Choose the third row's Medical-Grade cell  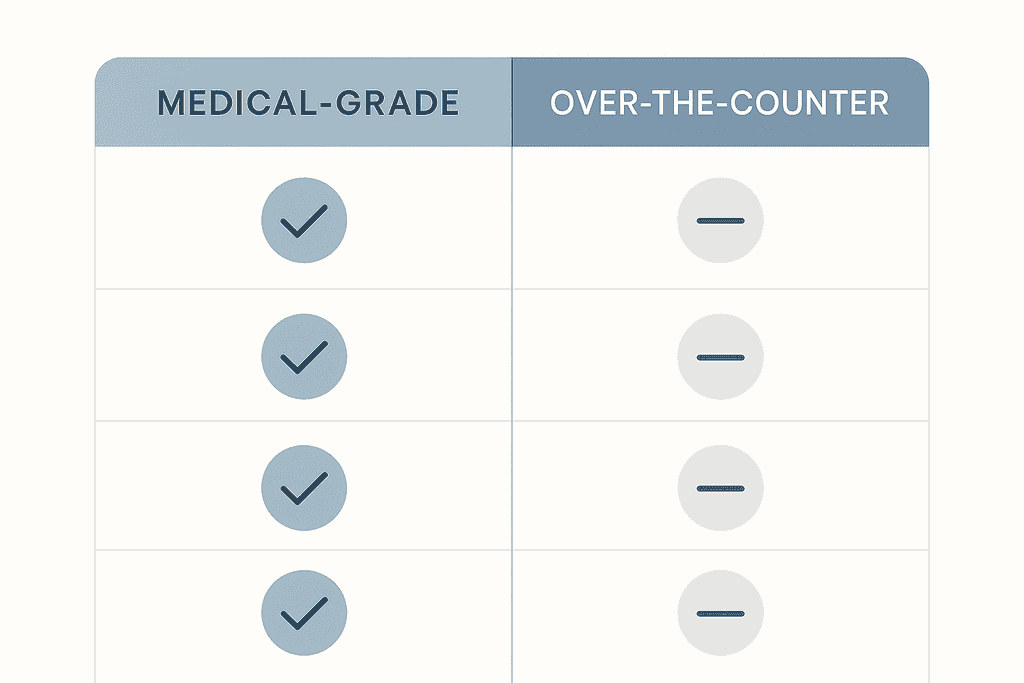pos(180,488)
